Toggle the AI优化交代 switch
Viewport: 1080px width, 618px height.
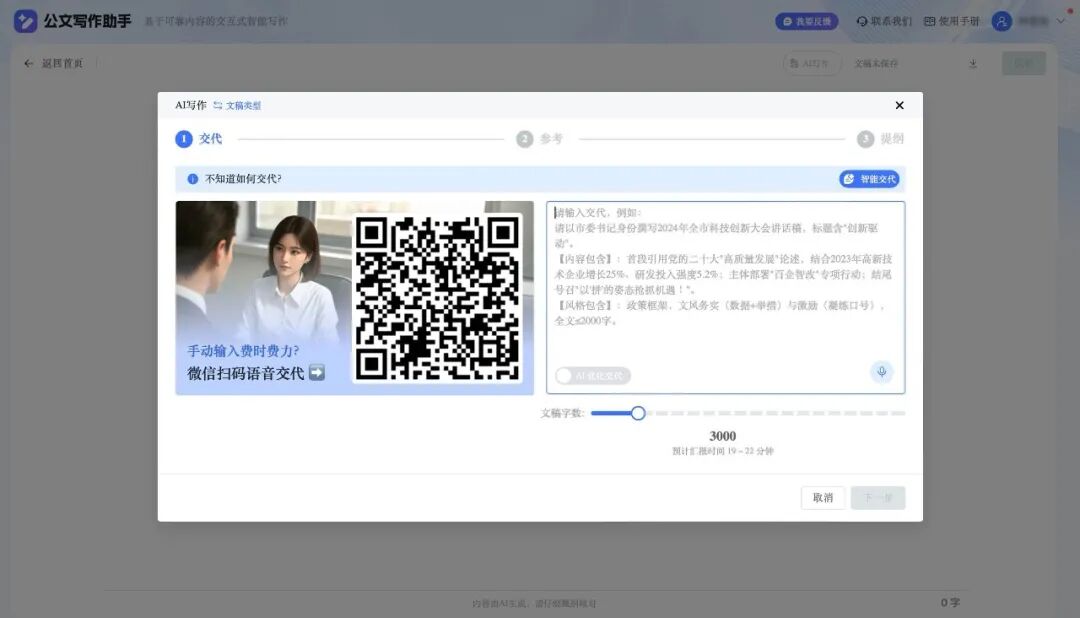tap(593, 375)
